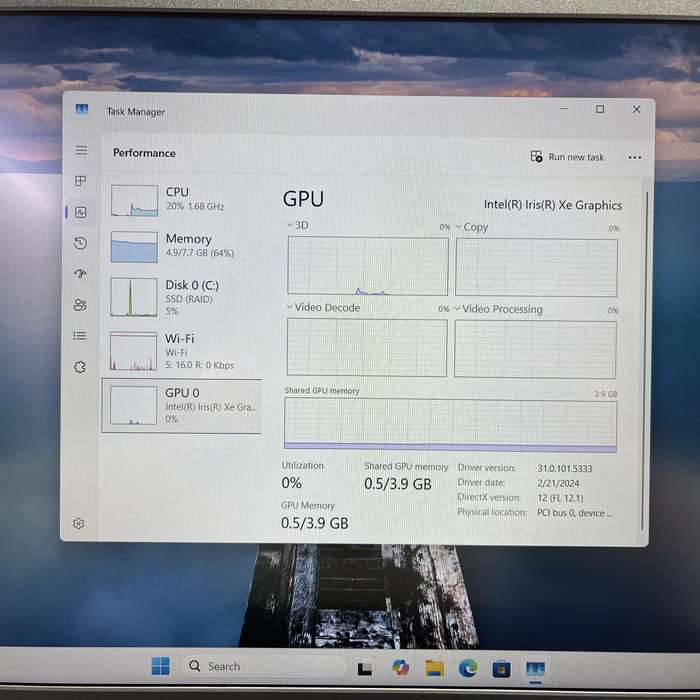Minimize the Task Manager window

(x=564, y=108)
